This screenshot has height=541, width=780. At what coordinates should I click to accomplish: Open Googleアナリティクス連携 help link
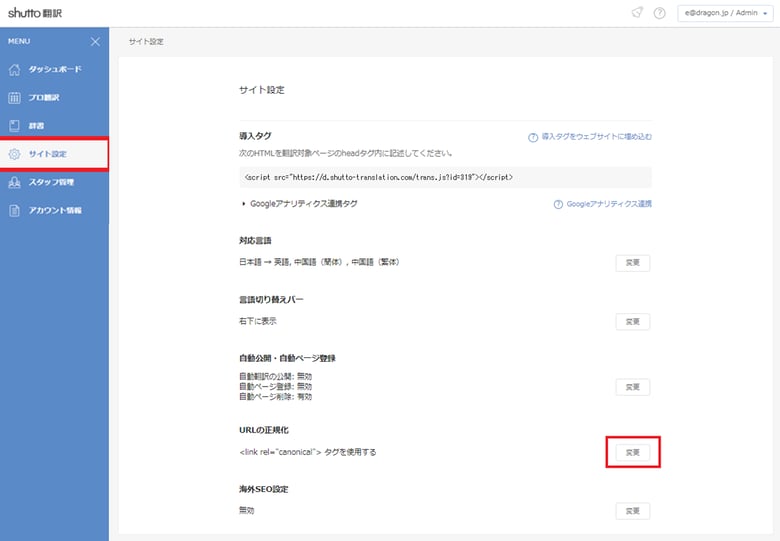click(609, 204)
